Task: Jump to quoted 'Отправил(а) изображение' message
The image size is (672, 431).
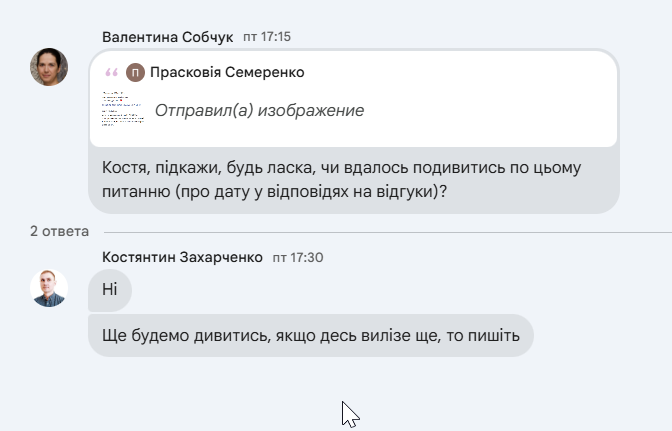Action: click(259, 111)
